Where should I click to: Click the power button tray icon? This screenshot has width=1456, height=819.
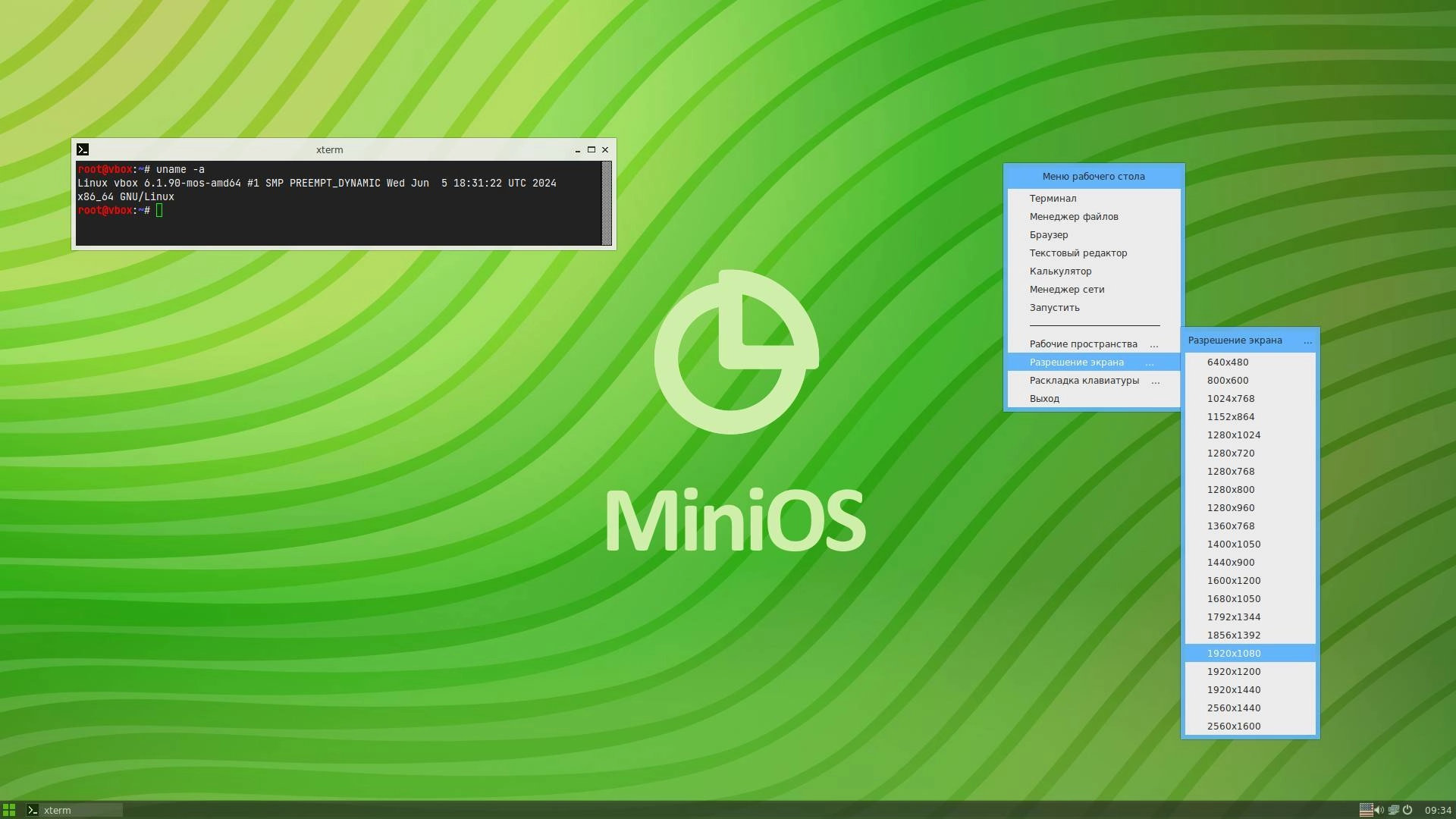[1407, 810]
